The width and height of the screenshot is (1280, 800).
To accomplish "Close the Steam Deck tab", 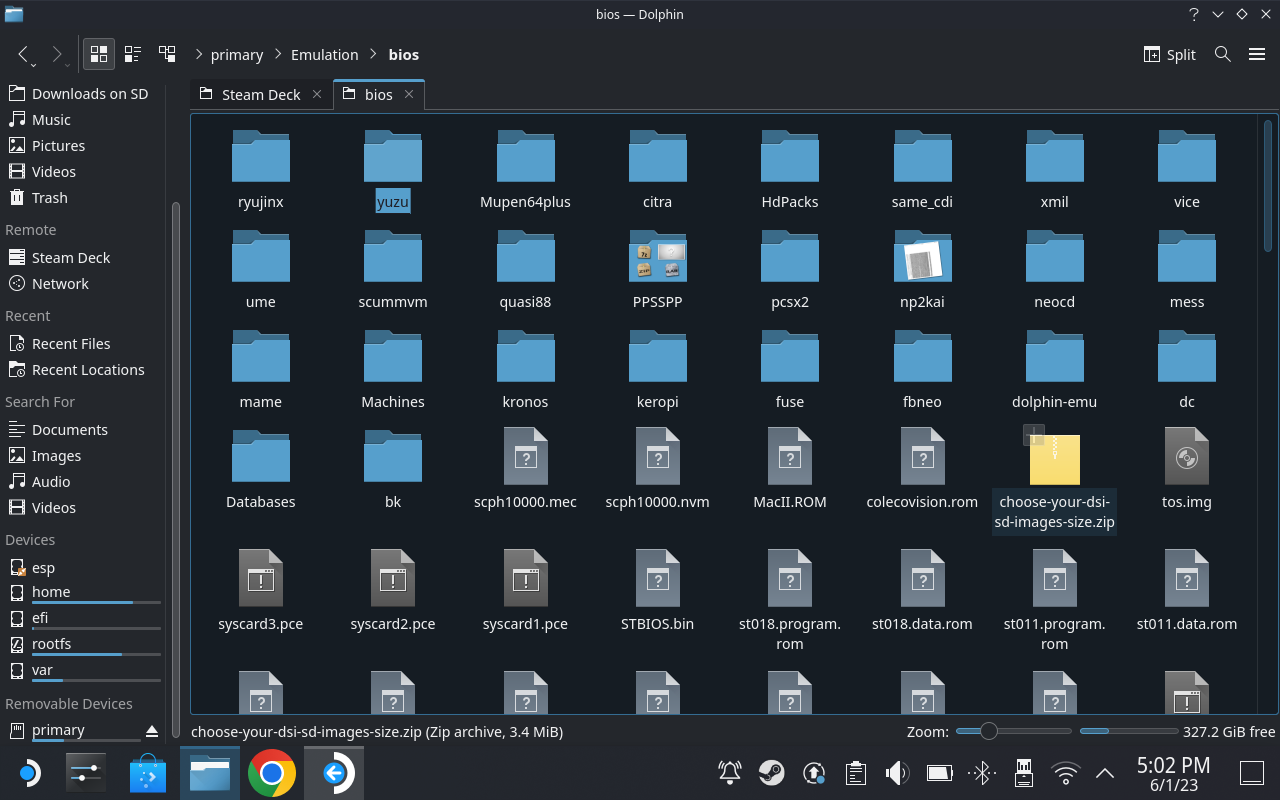I will [317, 94].
